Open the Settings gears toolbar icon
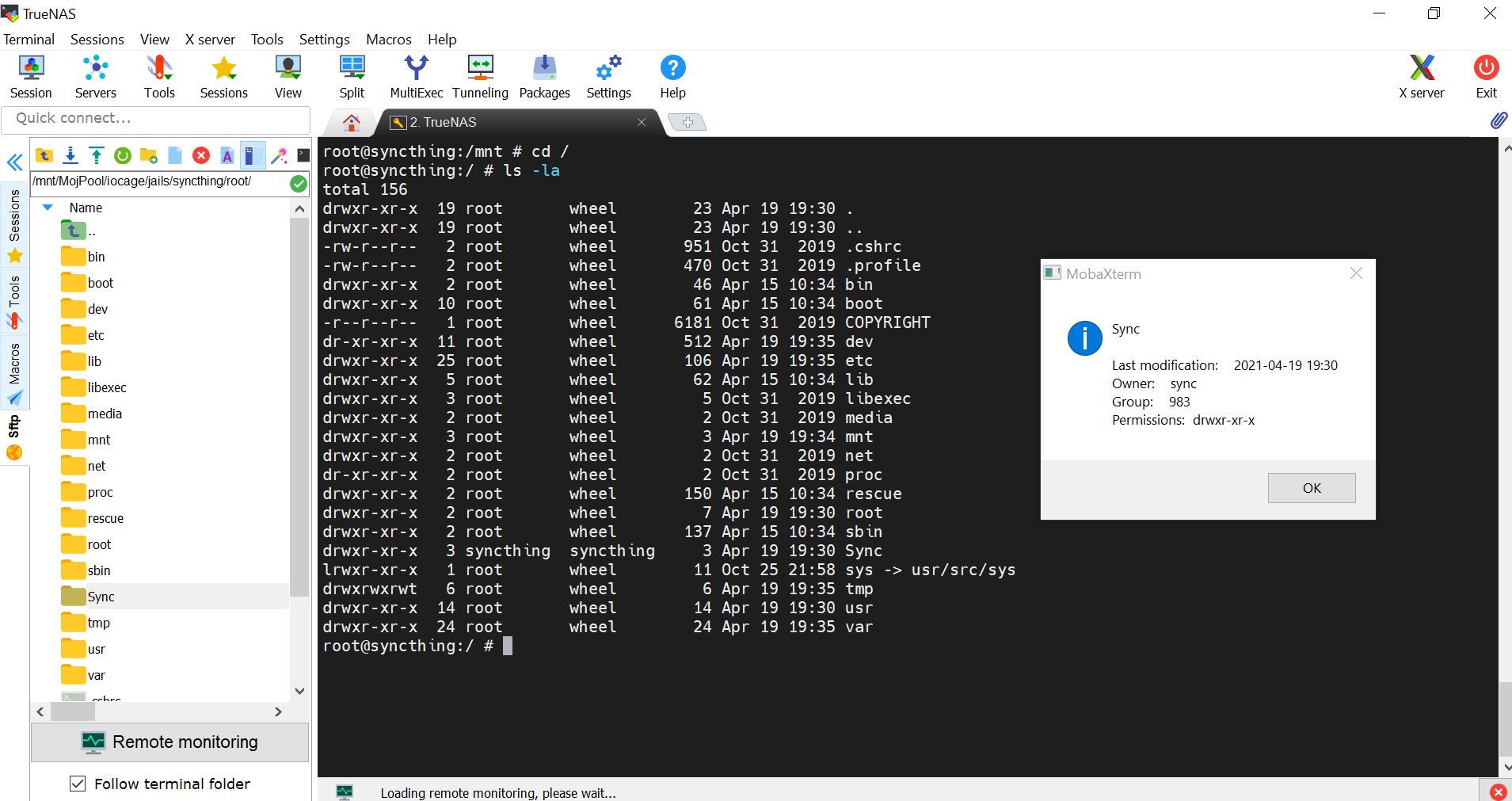 coord(608,77)
